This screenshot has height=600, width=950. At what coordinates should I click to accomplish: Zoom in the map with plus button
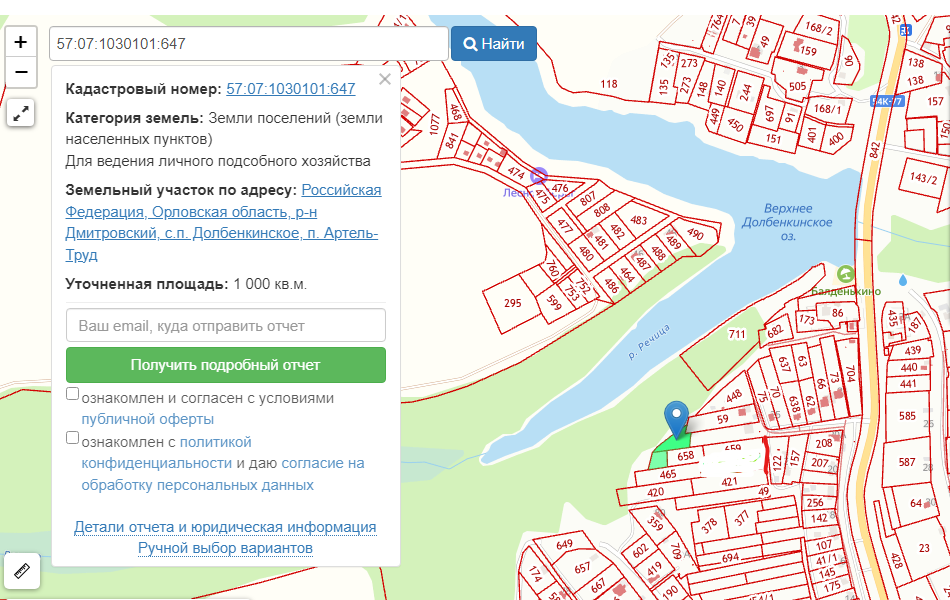(21, 42)
